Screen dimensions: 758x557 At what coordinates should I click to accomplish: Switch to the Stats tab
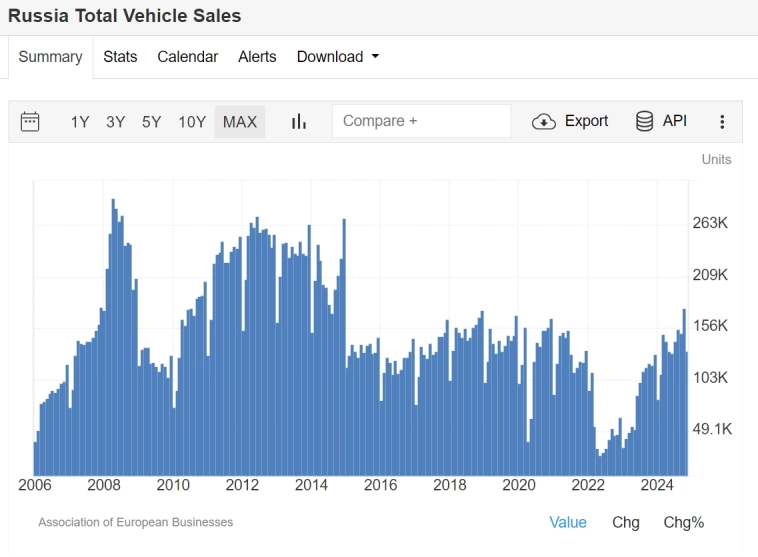point(120,57)
